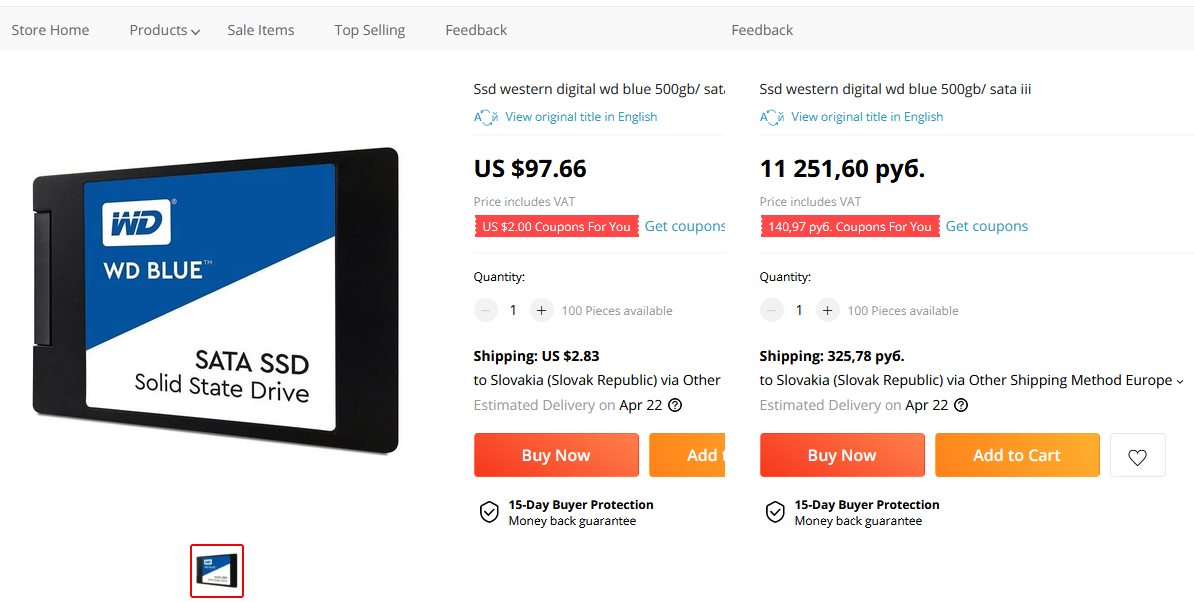Image resolution: width=1194 pixels, height=602 pixels.
Task: Open delivery help question mark in dollar panel
Action: pyautogui.click(x=675, y=405)
